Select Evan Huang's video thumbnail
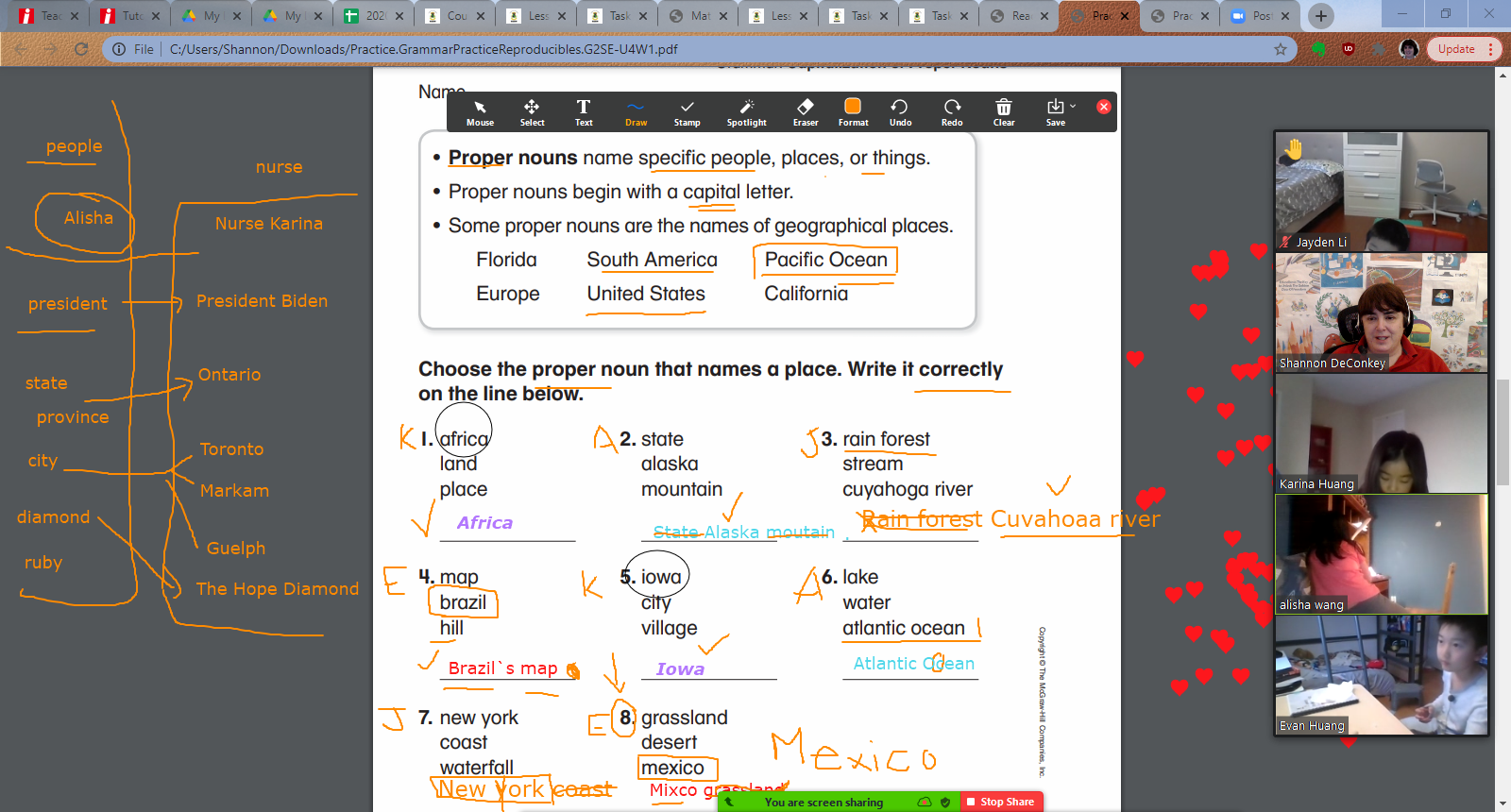The height and width of the screenshot is (812, 1511). point(1382,675)
